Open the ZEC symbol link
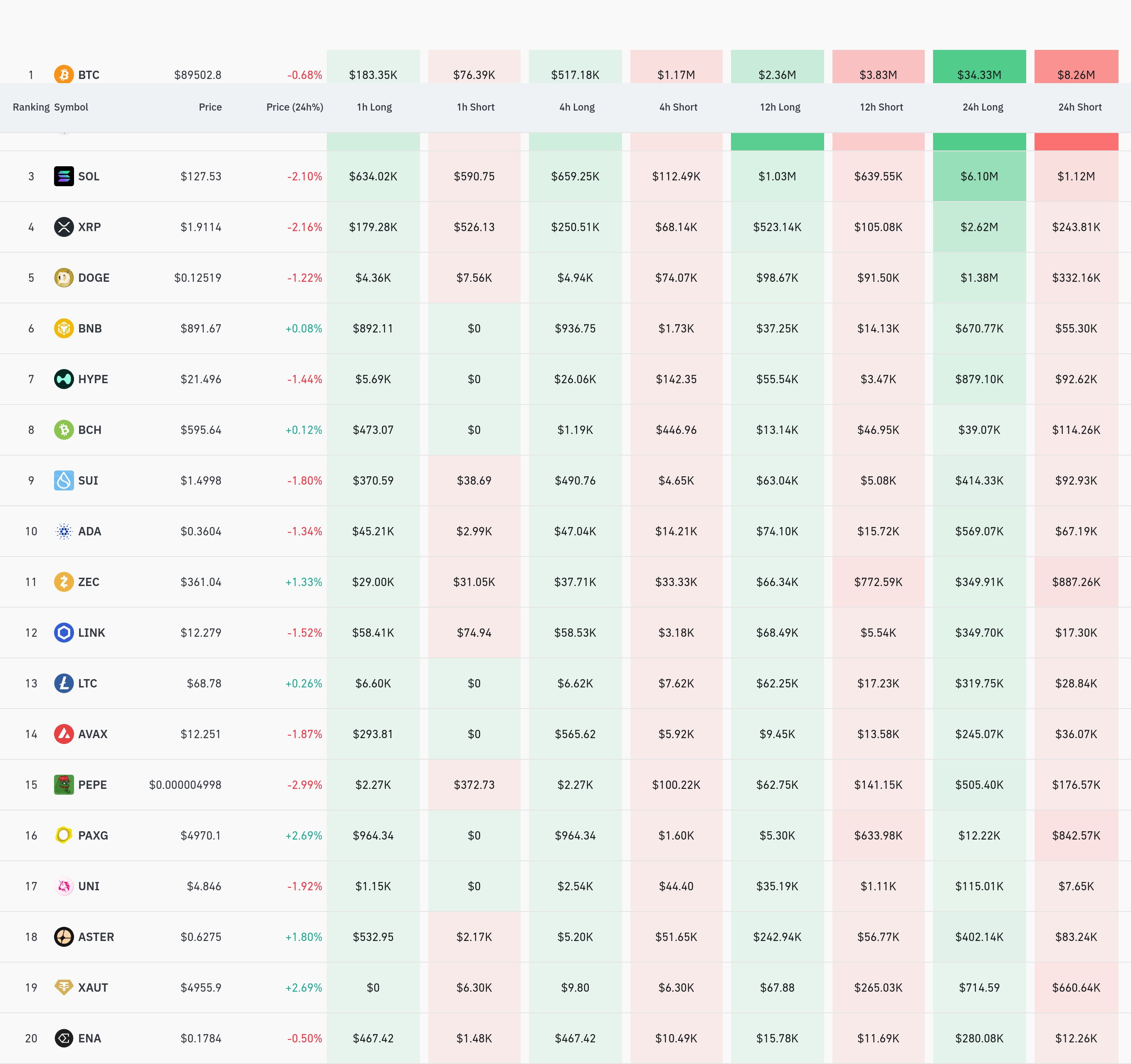The height and width of the screenshot is (1064, 1131). click(x=88, y=582)
